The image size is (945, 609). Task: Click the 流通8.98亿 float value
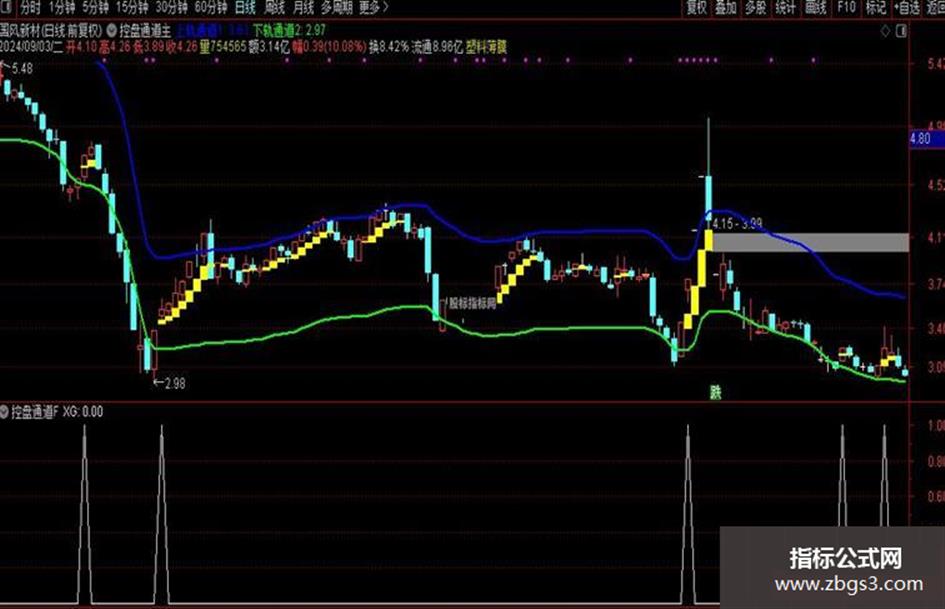(438, 46)
